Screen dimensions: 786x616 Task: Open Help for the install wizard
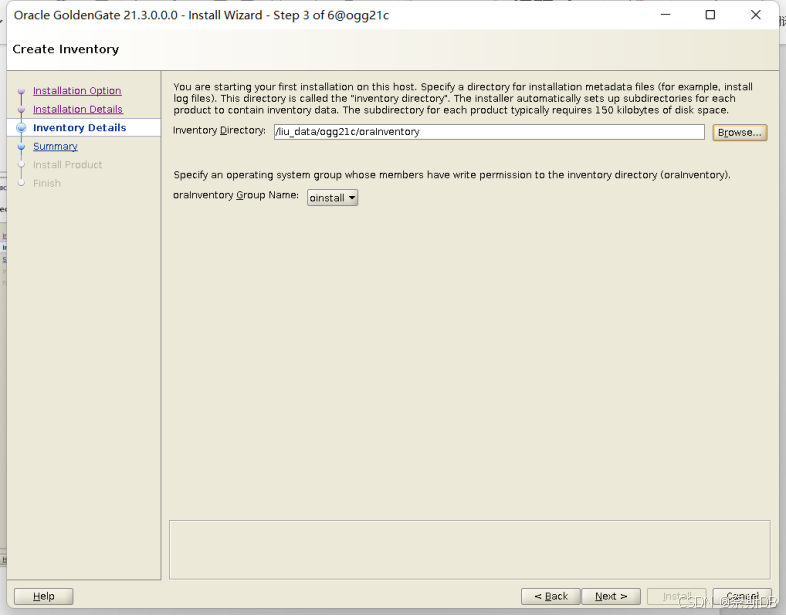coord(44,596)
